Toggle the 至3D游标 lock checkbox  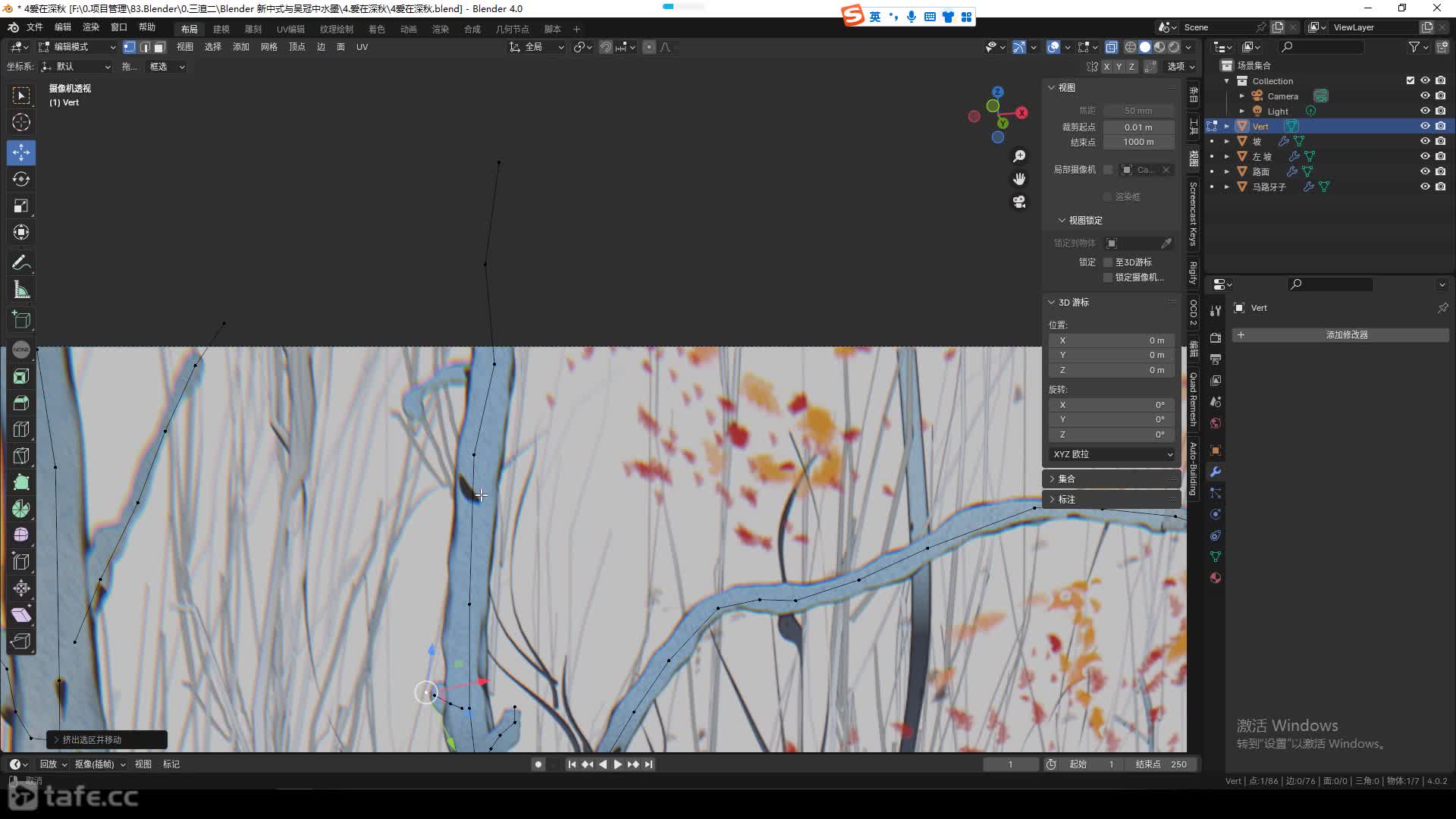click(1108, 262)
